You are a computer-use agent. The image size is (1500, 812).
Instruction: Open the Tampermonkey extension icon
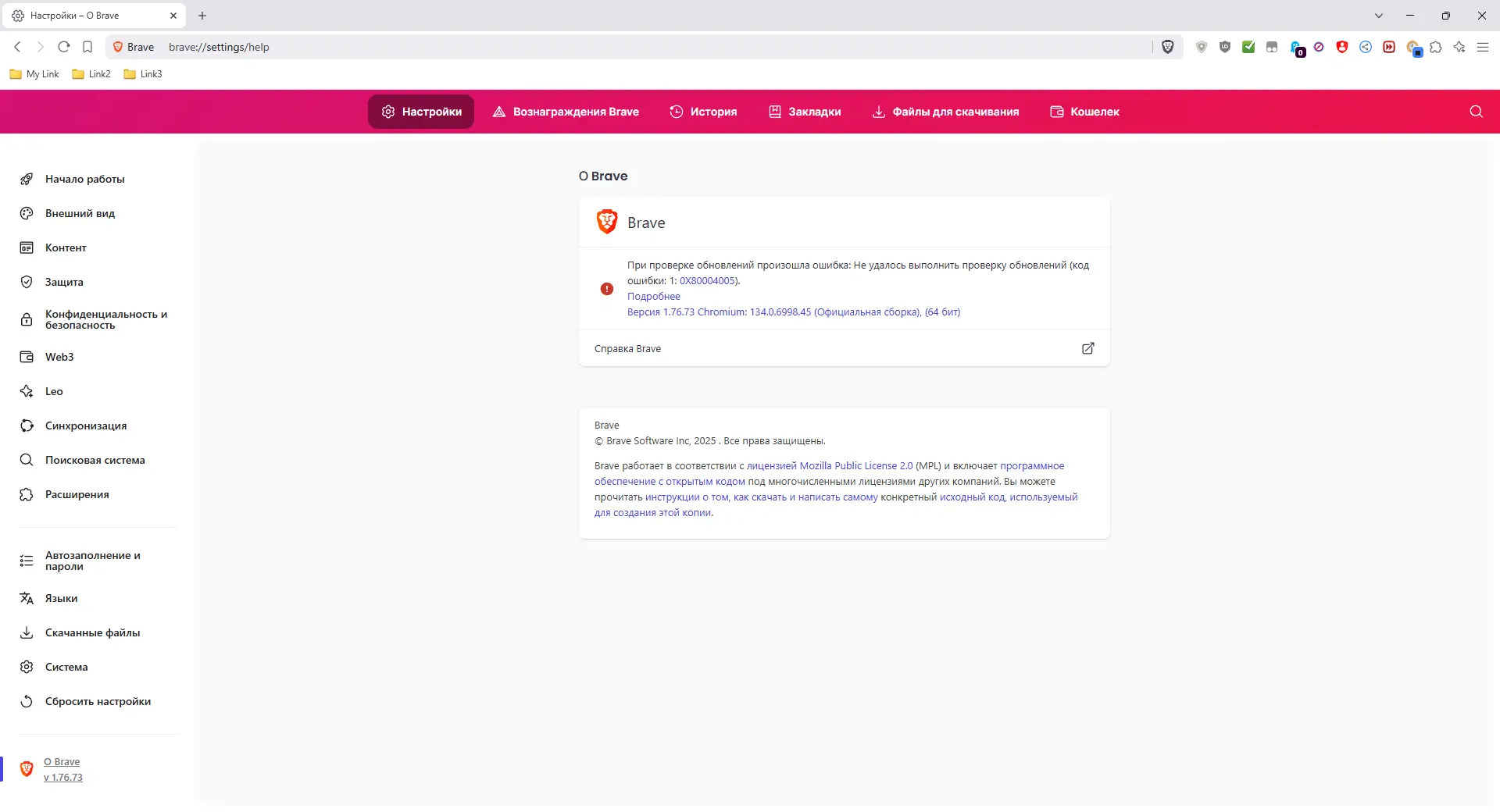point(1272,47)
